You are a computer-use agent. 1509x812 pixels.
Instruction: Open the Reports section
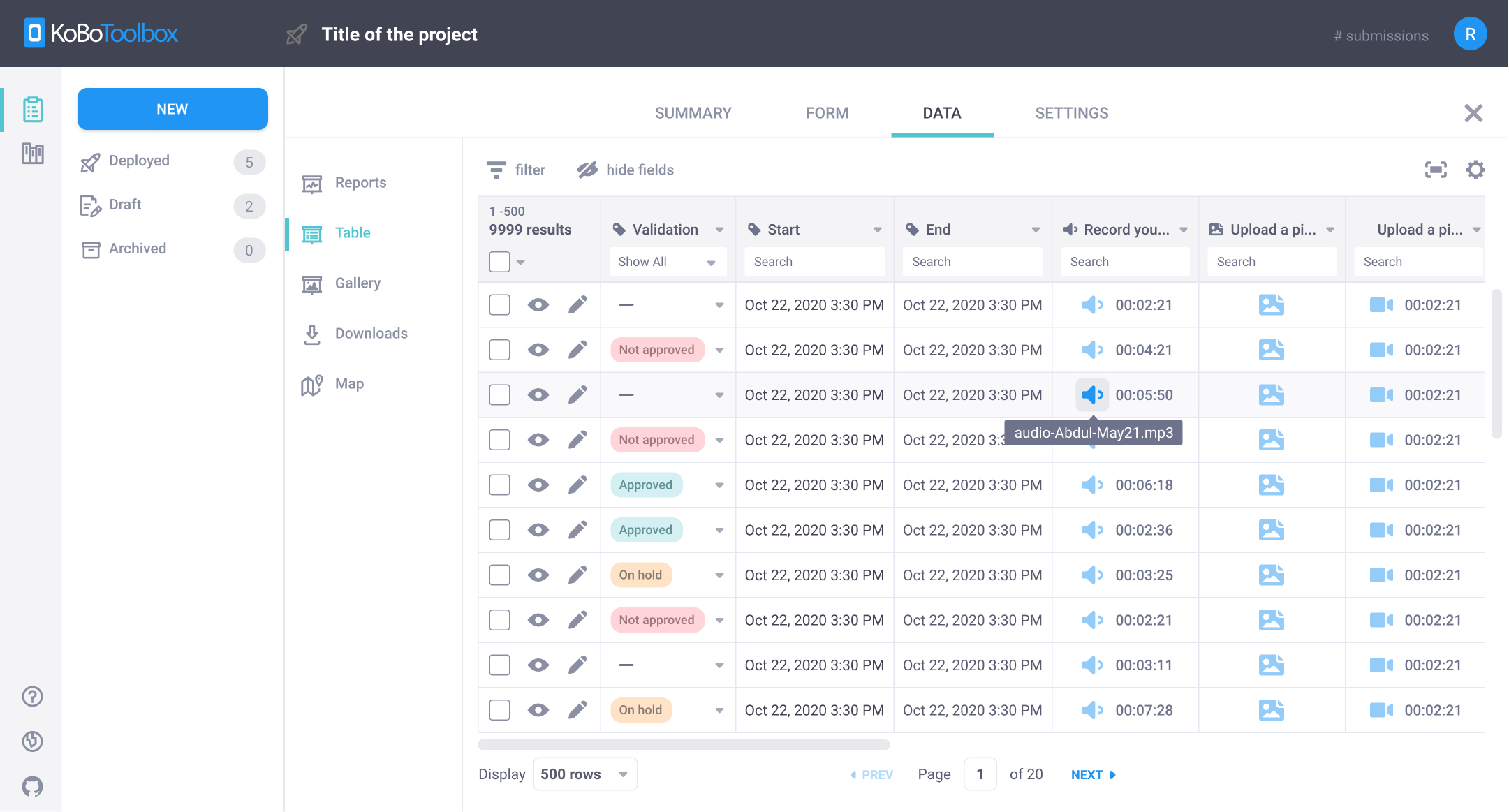(360, 182)
